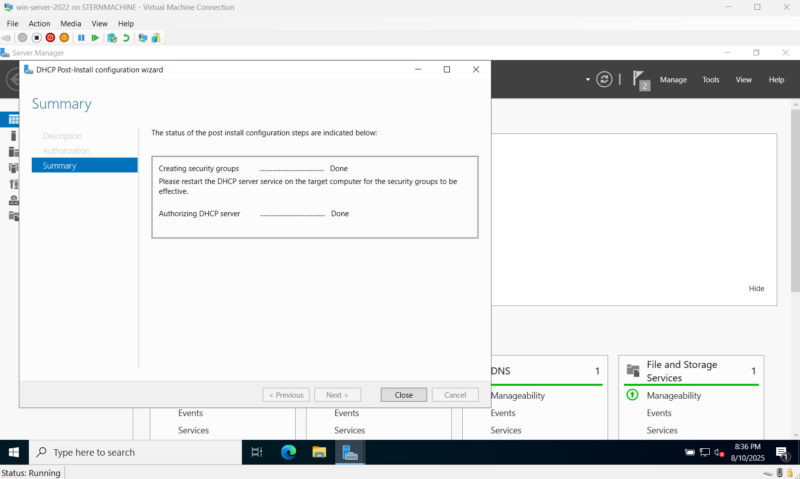Image resolution: width=800 pixels, height=479 pixels.
Task: Revert the VM using the green arrow icon
Action: tap(126, 38)
